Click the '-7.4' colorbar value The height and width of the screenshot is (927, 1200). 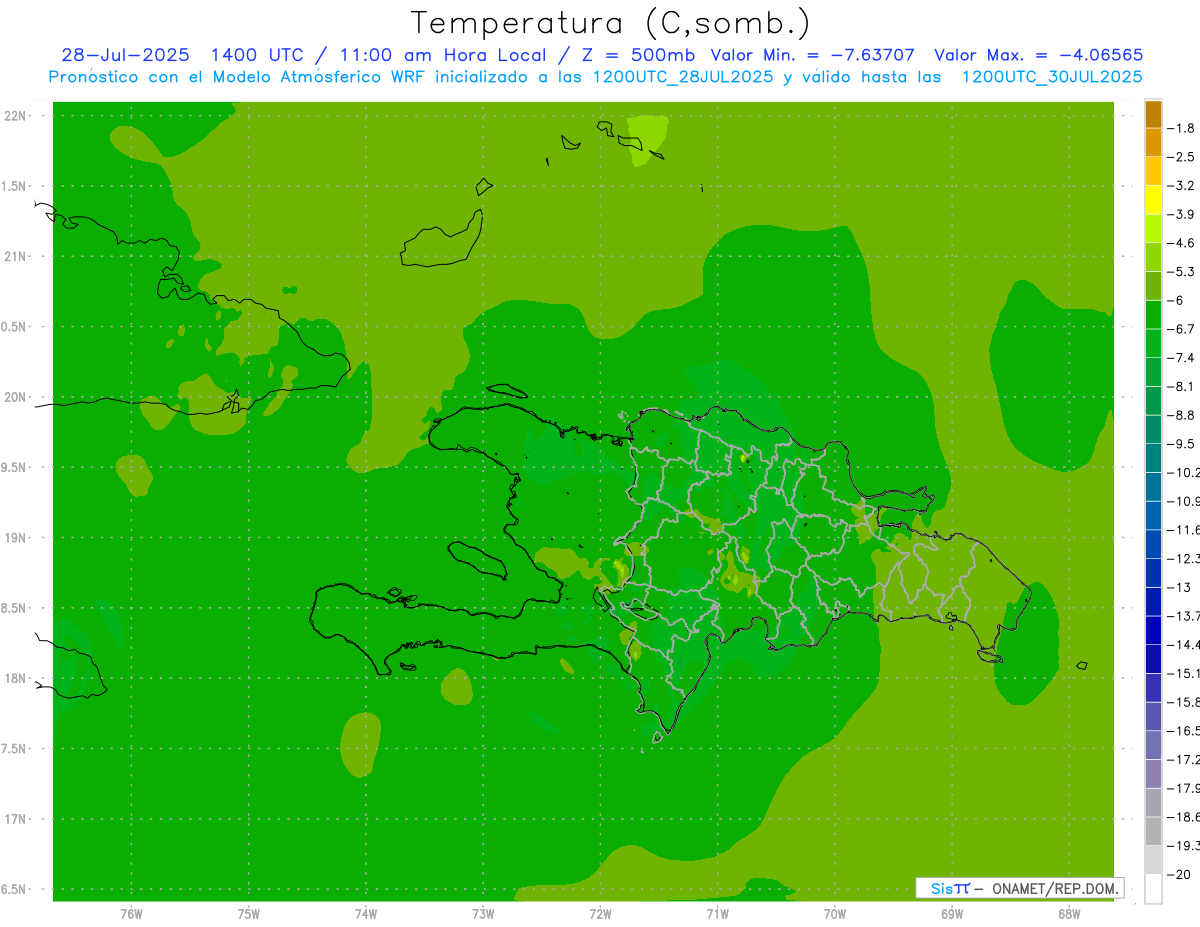[1181, 358]
